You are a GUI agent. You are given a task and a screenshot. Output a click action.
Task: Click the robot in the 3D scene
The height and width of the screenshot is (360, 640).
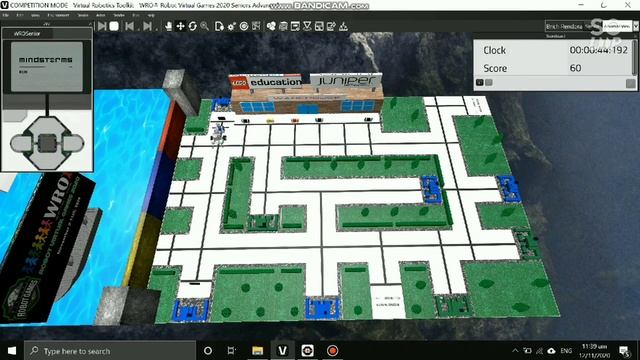[x=218, y=133]
